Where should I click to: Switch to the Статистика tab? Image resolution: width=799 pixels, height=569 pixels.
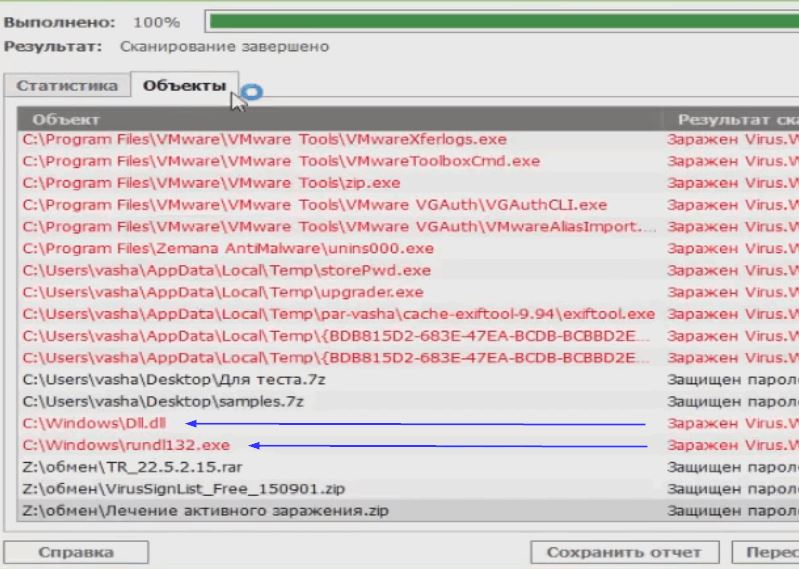click(67, 86)
